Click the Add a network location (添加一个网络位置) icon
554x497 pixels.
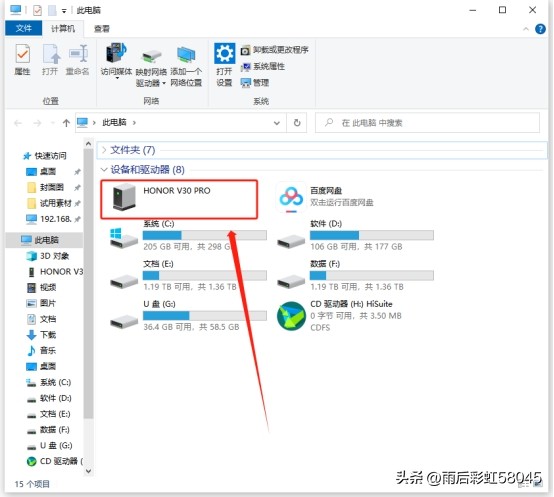pyautogui.click(x=186, y=66)
